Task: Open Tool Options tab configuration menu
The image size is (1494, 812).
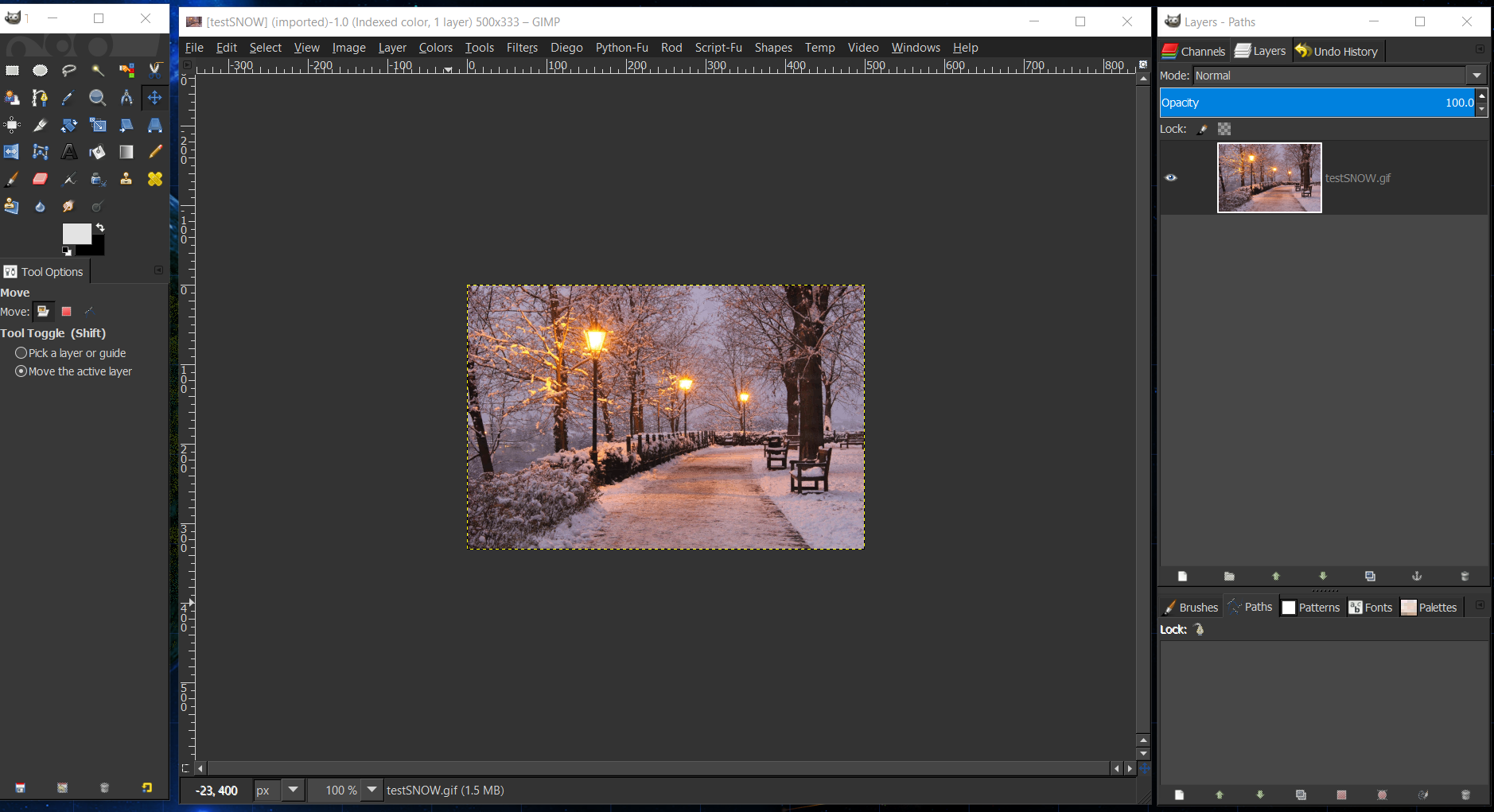Action: [158, 270]
